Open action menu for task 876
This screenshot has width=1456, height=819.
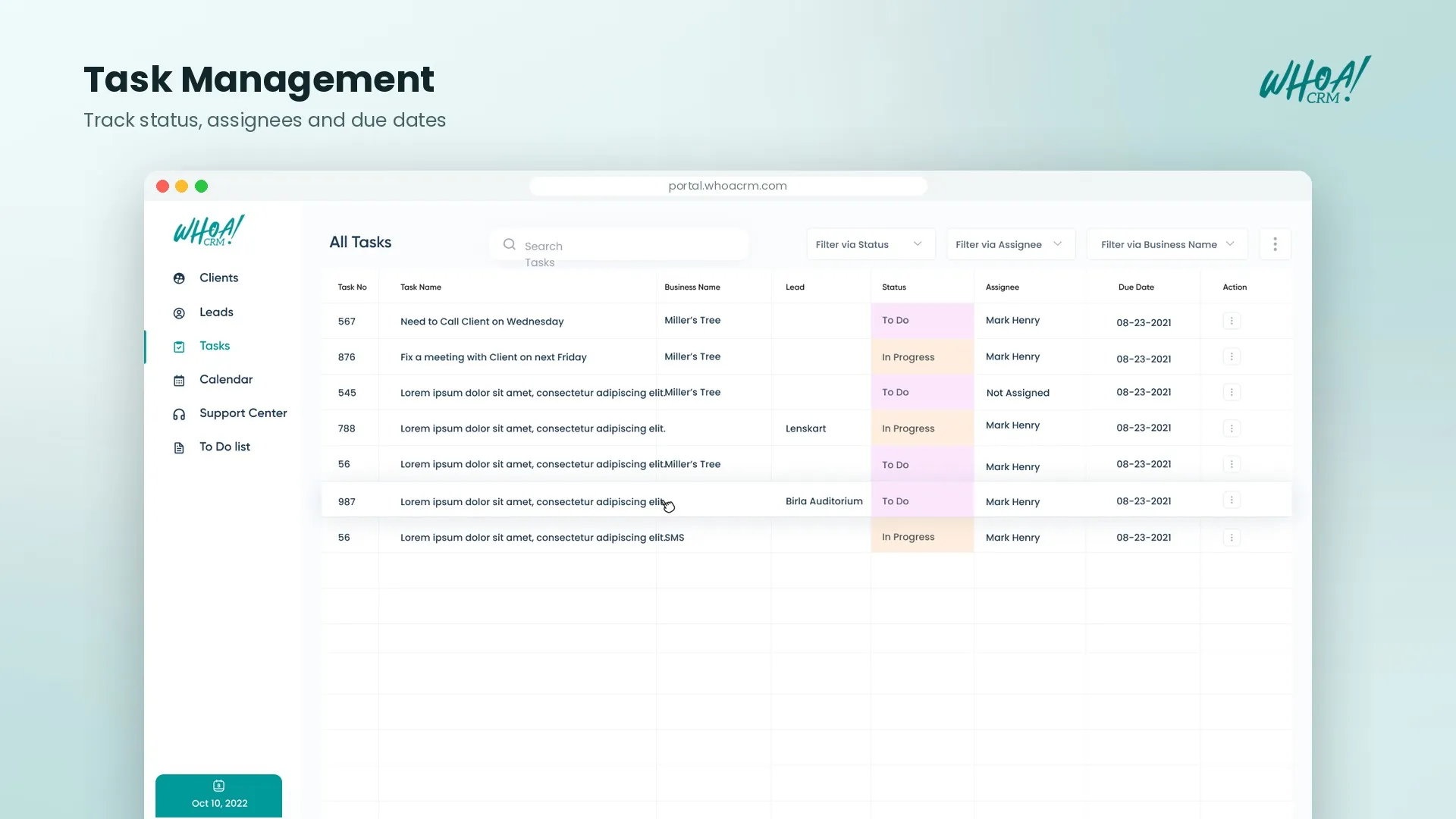pos(1232,356)
